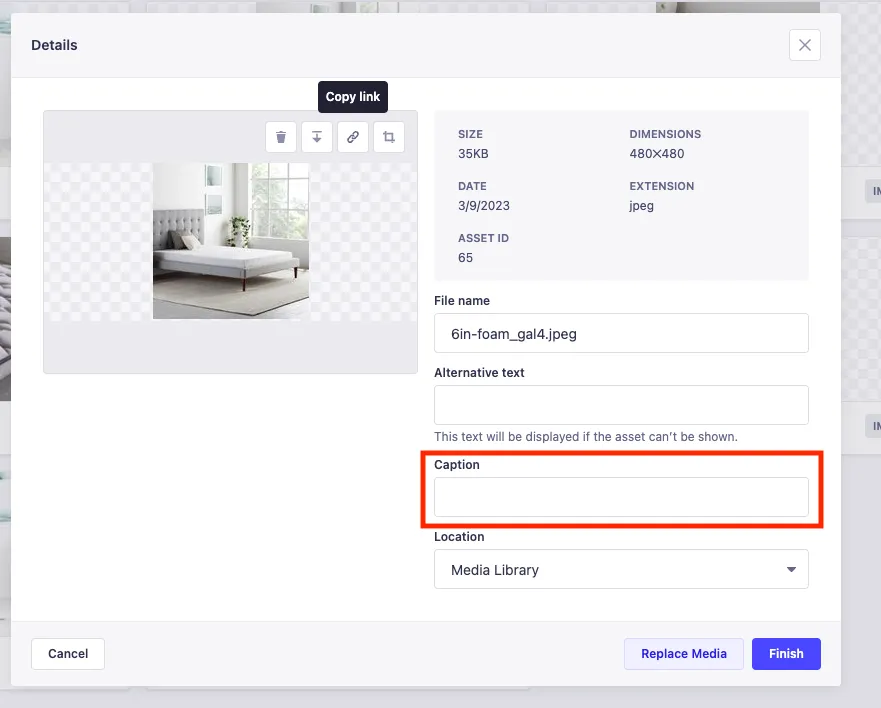This screenshot has width=881, height=708.
Task: Click the bedroom image preview thumbnail
Action: coord(231,241)
